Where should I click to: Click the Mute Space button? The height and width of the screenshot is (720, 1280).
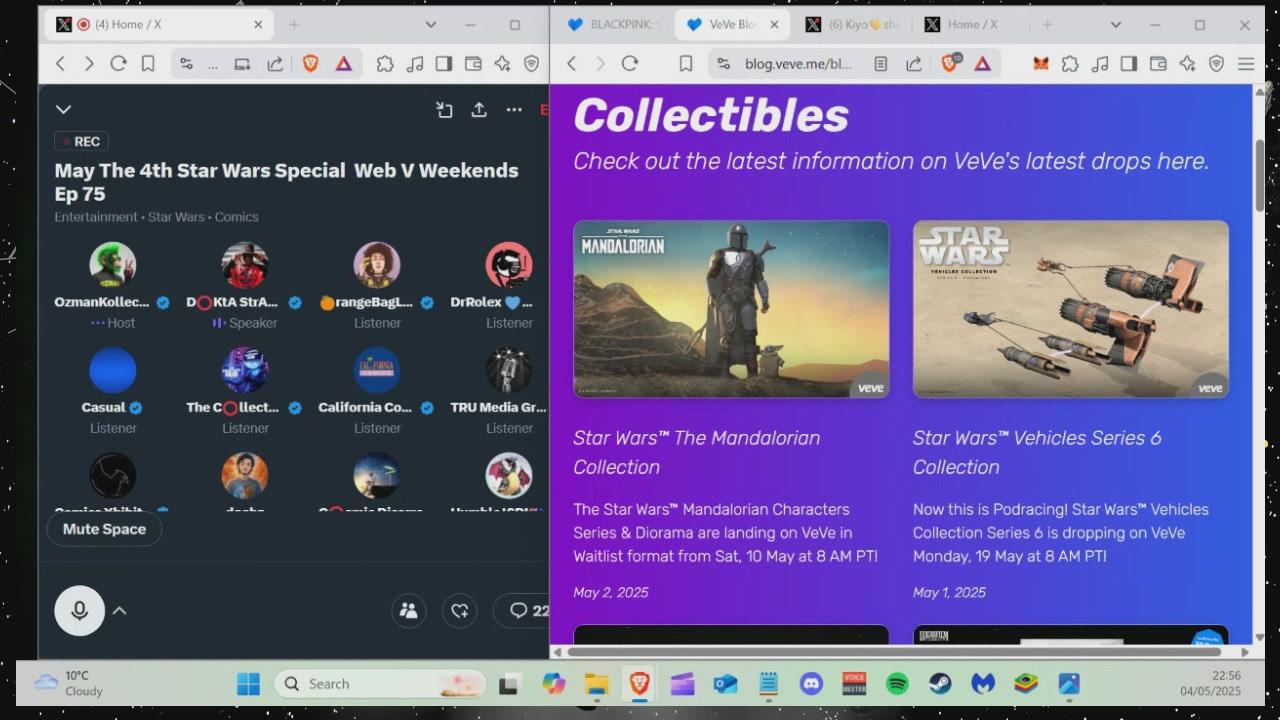[104, 529]
